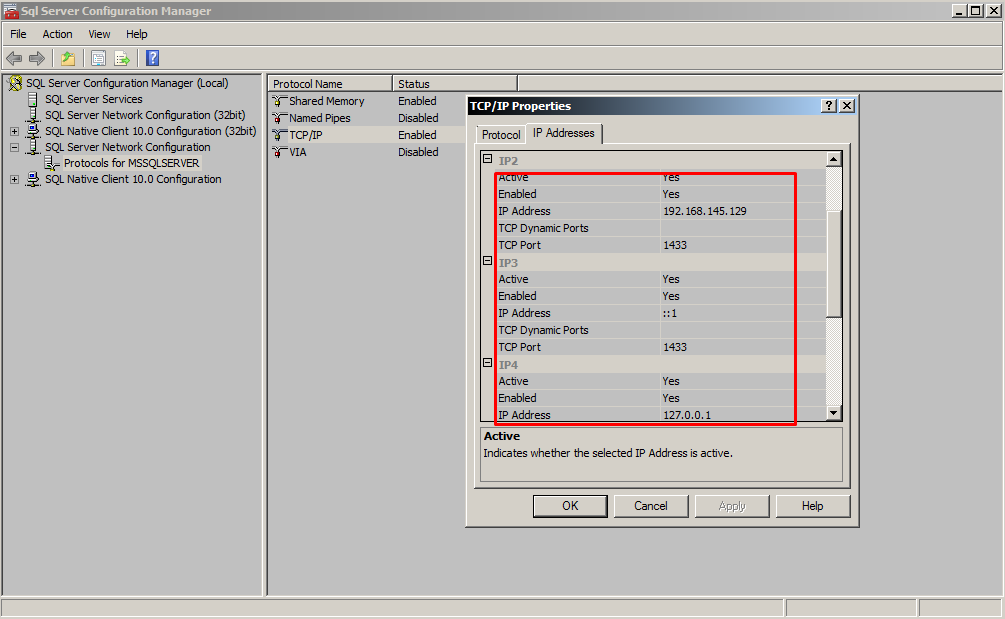
Task: Click the IP3 Enabled value Yes
Action: click(671, 297)
